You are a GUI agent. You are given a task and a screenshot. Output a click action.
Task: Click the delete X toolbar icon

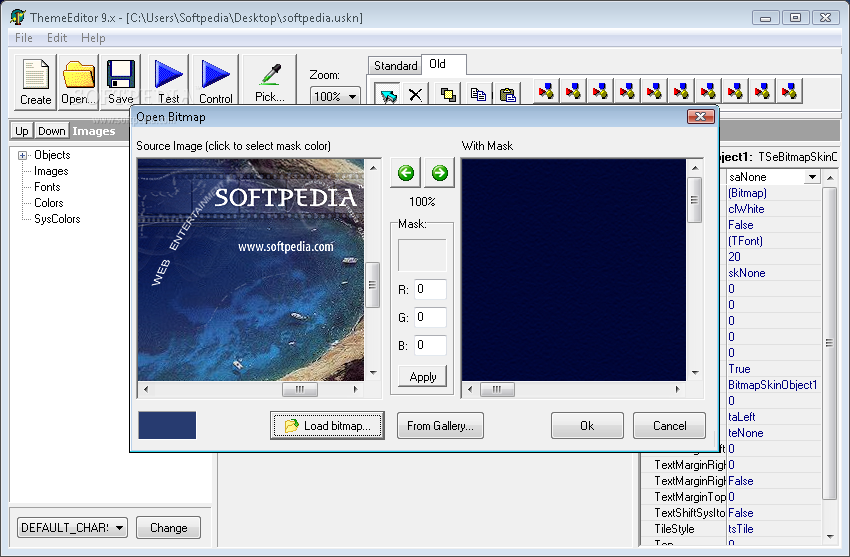[415, 95]
